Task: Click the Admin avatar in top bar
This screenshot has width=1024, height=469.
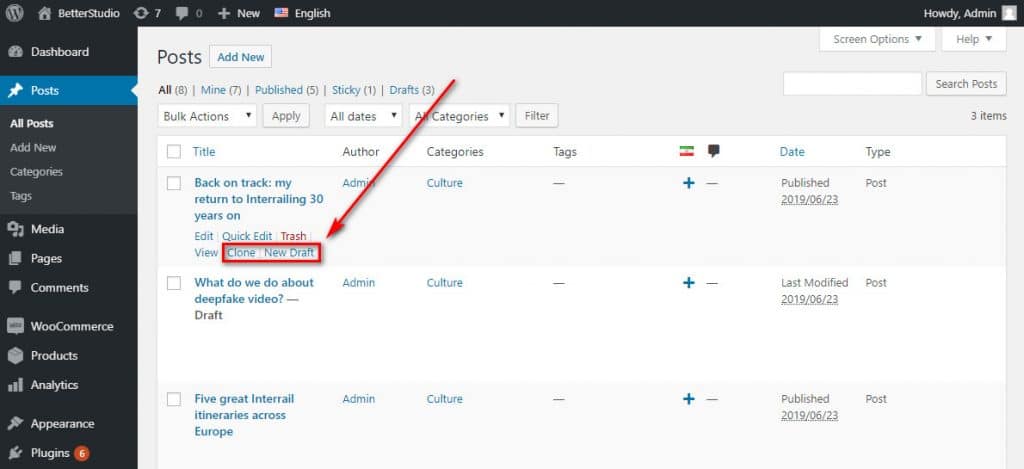Action: click(x=1009, y=13)
